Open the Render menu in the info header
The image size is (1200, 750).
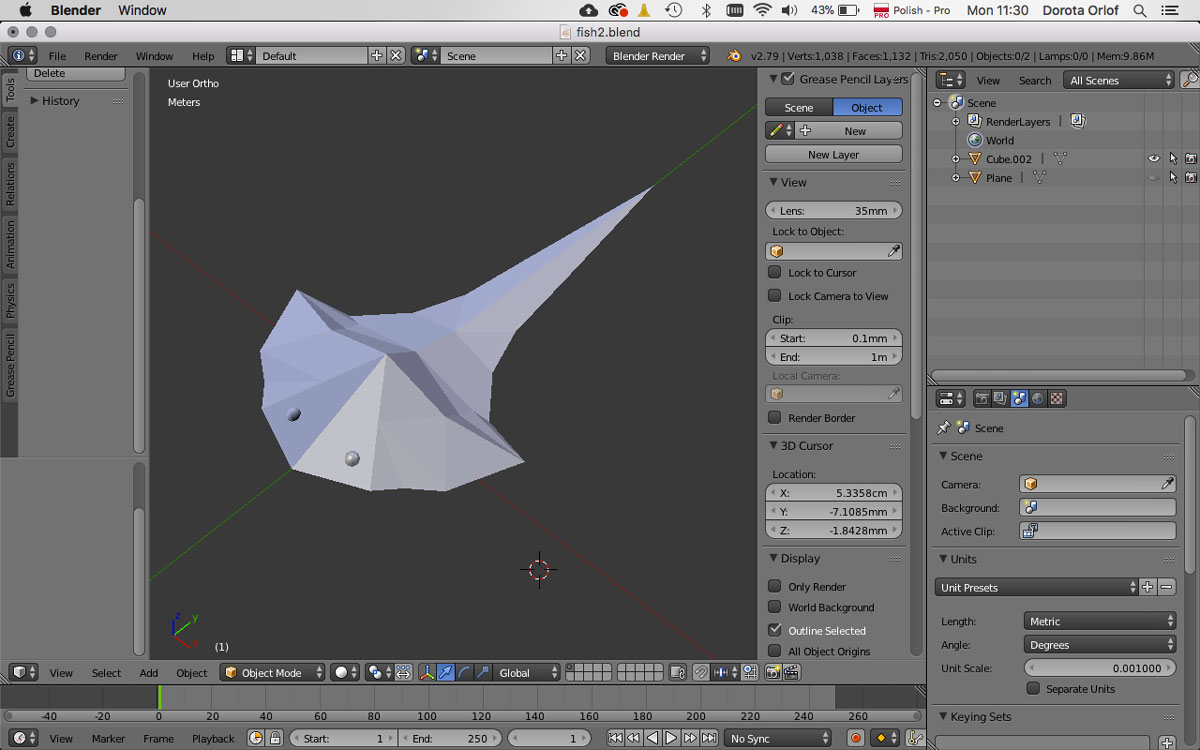click(100, 56)
